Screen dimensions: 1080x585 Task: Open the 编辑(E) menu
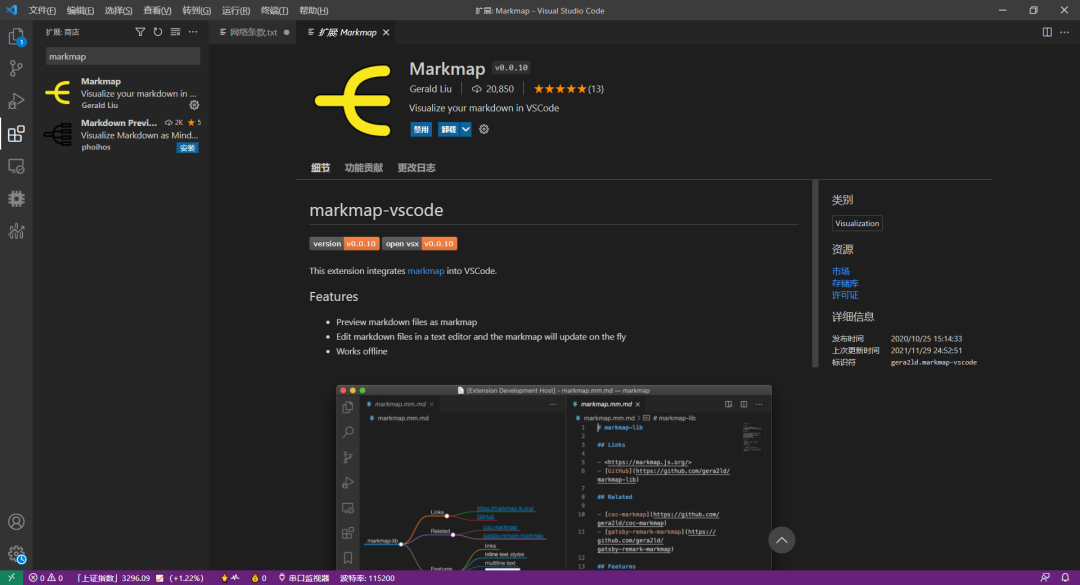point(81,10)
